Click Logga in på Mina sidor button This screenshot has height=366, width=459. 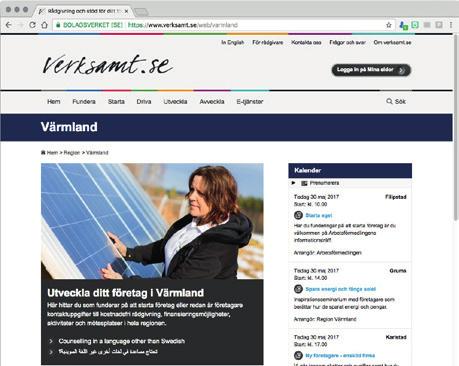371,70
